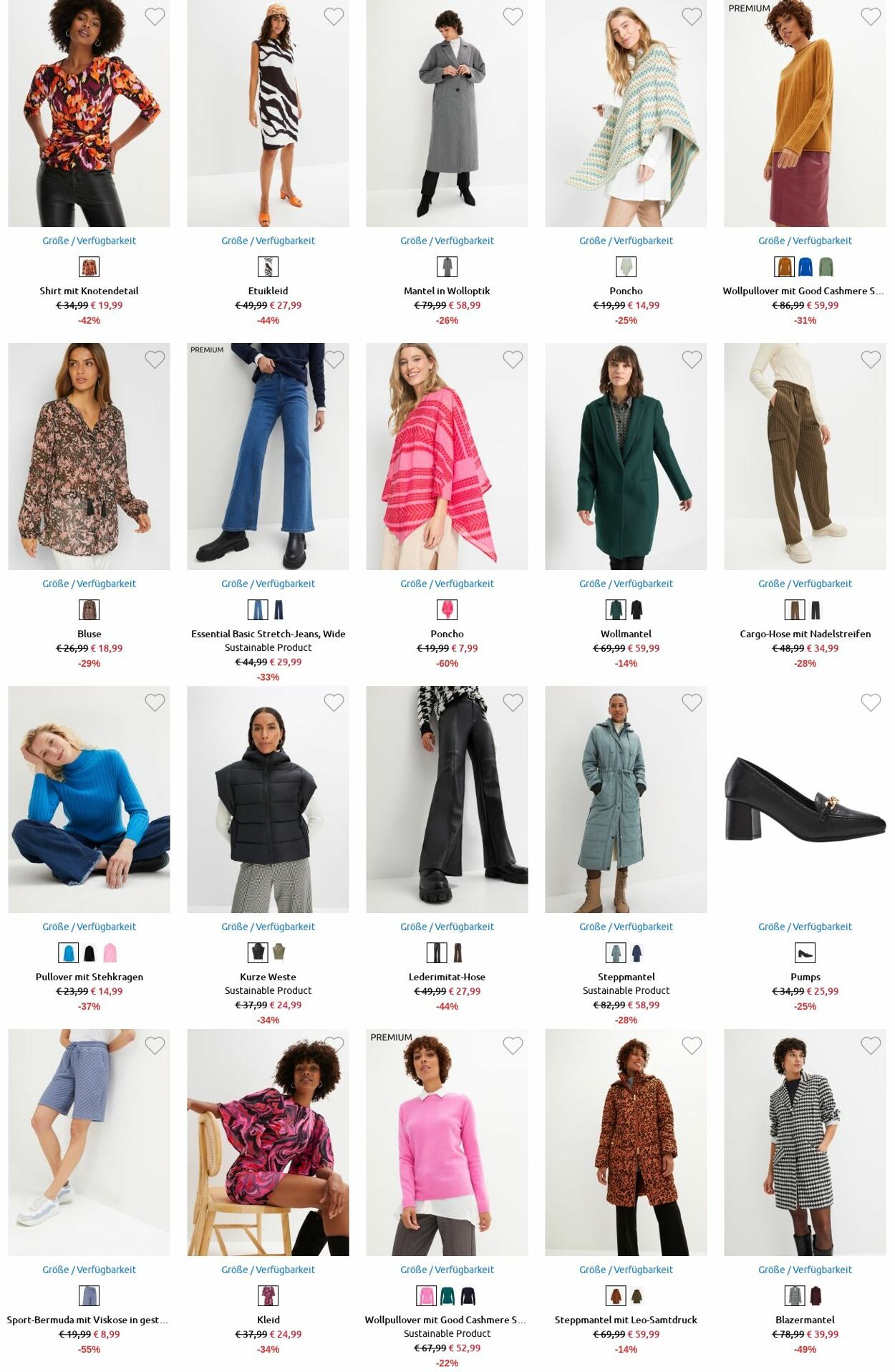Toggle wishlist heart on pink Poncho
The width and height of the screenshot is (895, 1372).
pyautogui.click(x=513, y=359)
